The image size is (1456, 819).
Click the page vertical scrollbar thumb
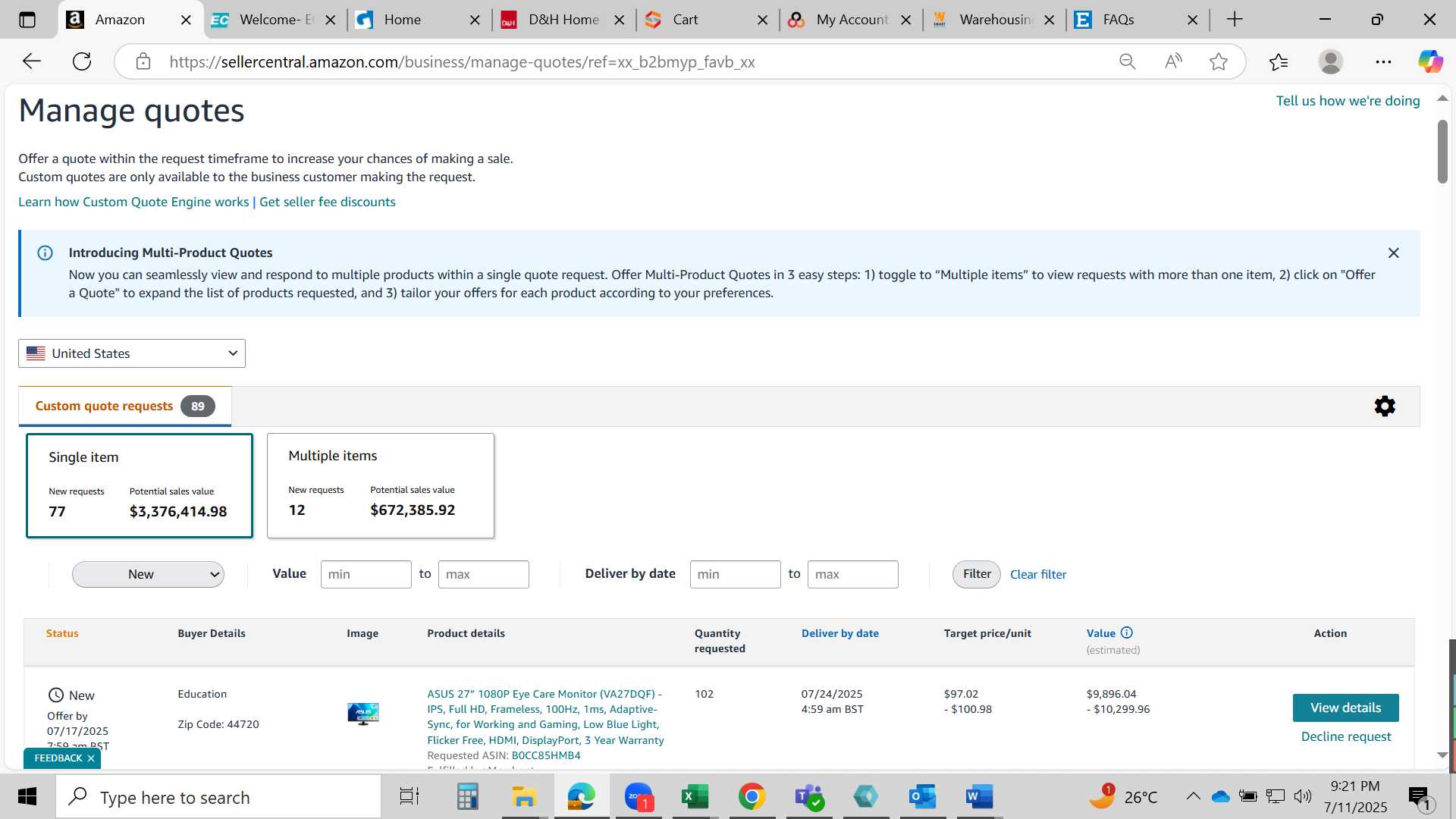pos(1442,151)
